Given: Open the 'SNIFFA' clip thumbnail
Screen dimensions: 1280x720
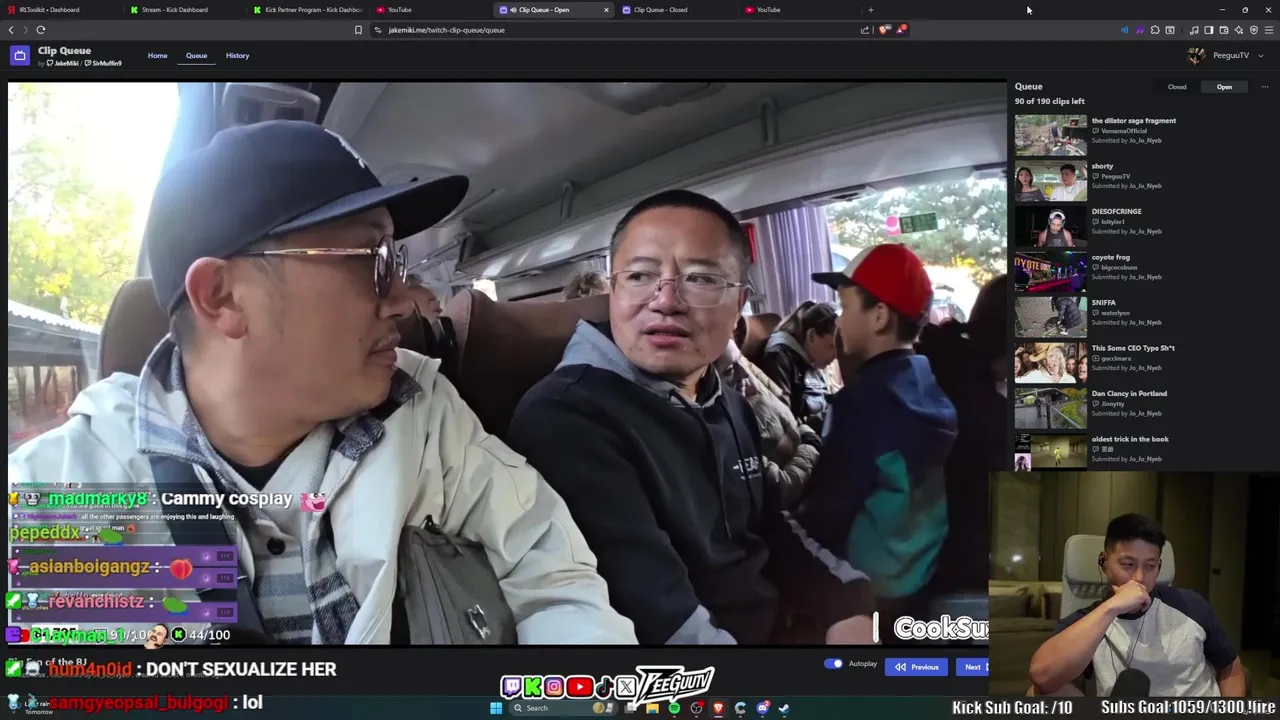Looking at the screenshot, I should [1051, 317].
